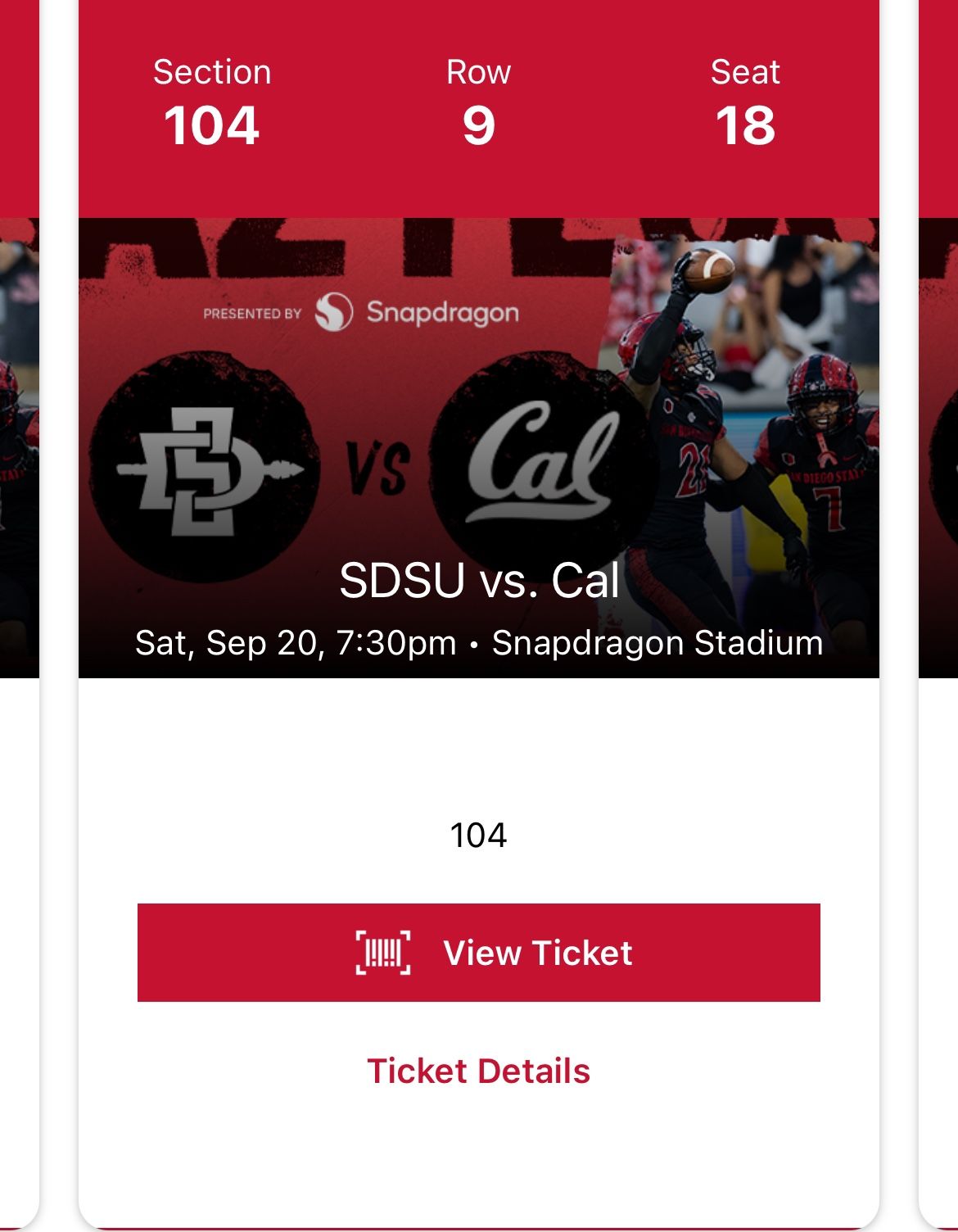This screenshot has width=958, height=1232.
Task: Select the Row 9 header value
Action: (478, 125)
